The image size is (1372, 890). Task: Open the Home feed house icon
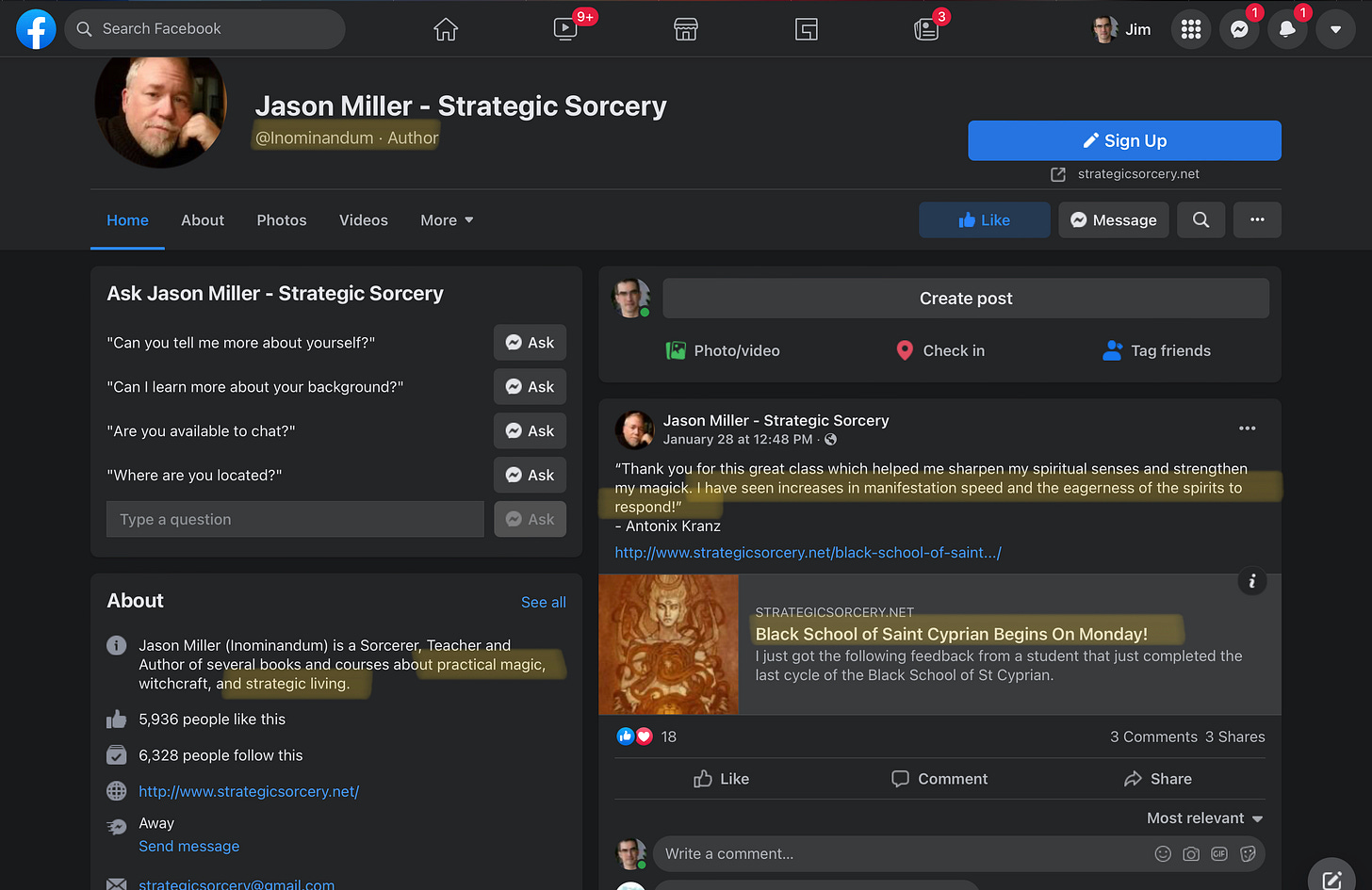click(446, 29)
